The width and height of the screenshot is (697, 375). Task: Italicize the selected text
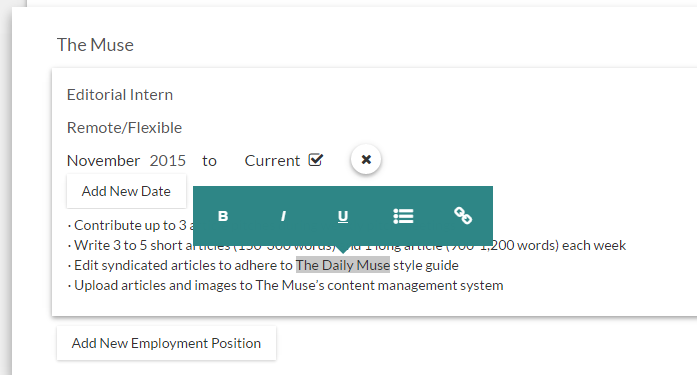[283, 216]
